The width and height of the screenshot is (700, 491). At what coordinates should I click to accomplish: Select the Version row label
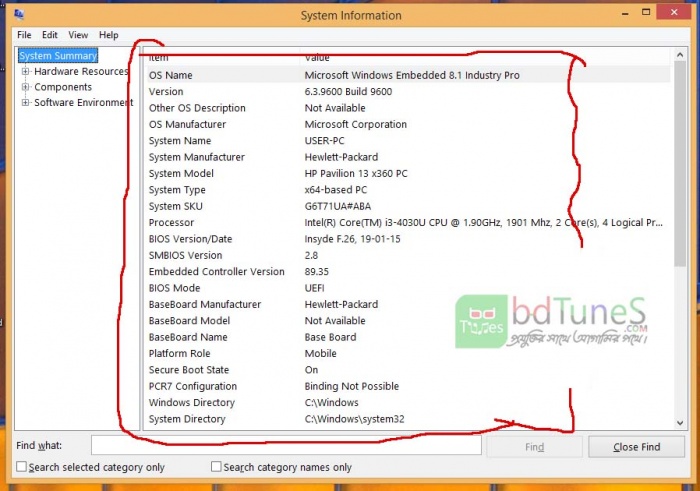[x=166, y=92]
